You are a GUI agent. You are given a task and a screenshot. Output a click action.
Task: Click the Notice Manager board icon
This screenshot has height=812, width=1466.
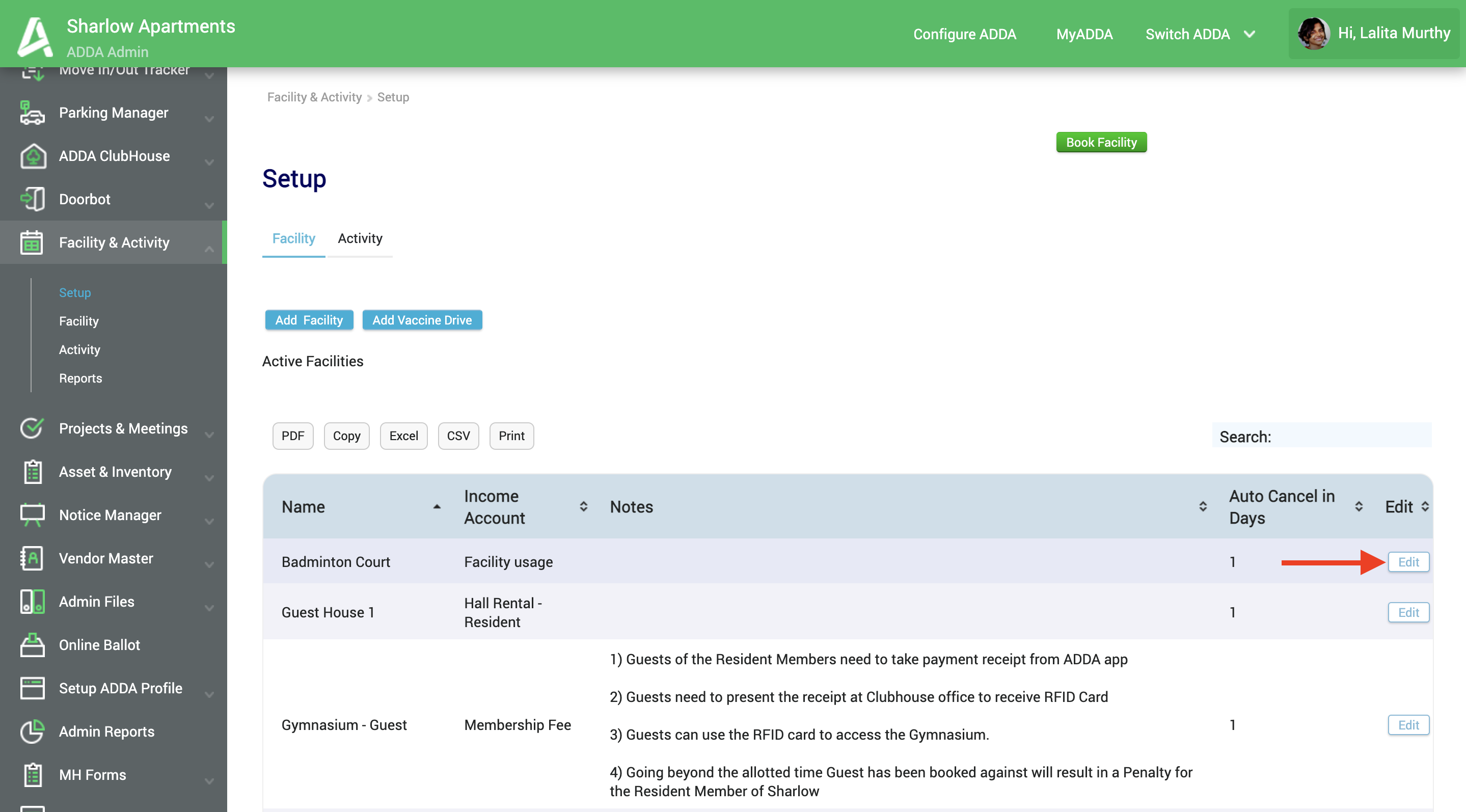click(x=33, y=515)
